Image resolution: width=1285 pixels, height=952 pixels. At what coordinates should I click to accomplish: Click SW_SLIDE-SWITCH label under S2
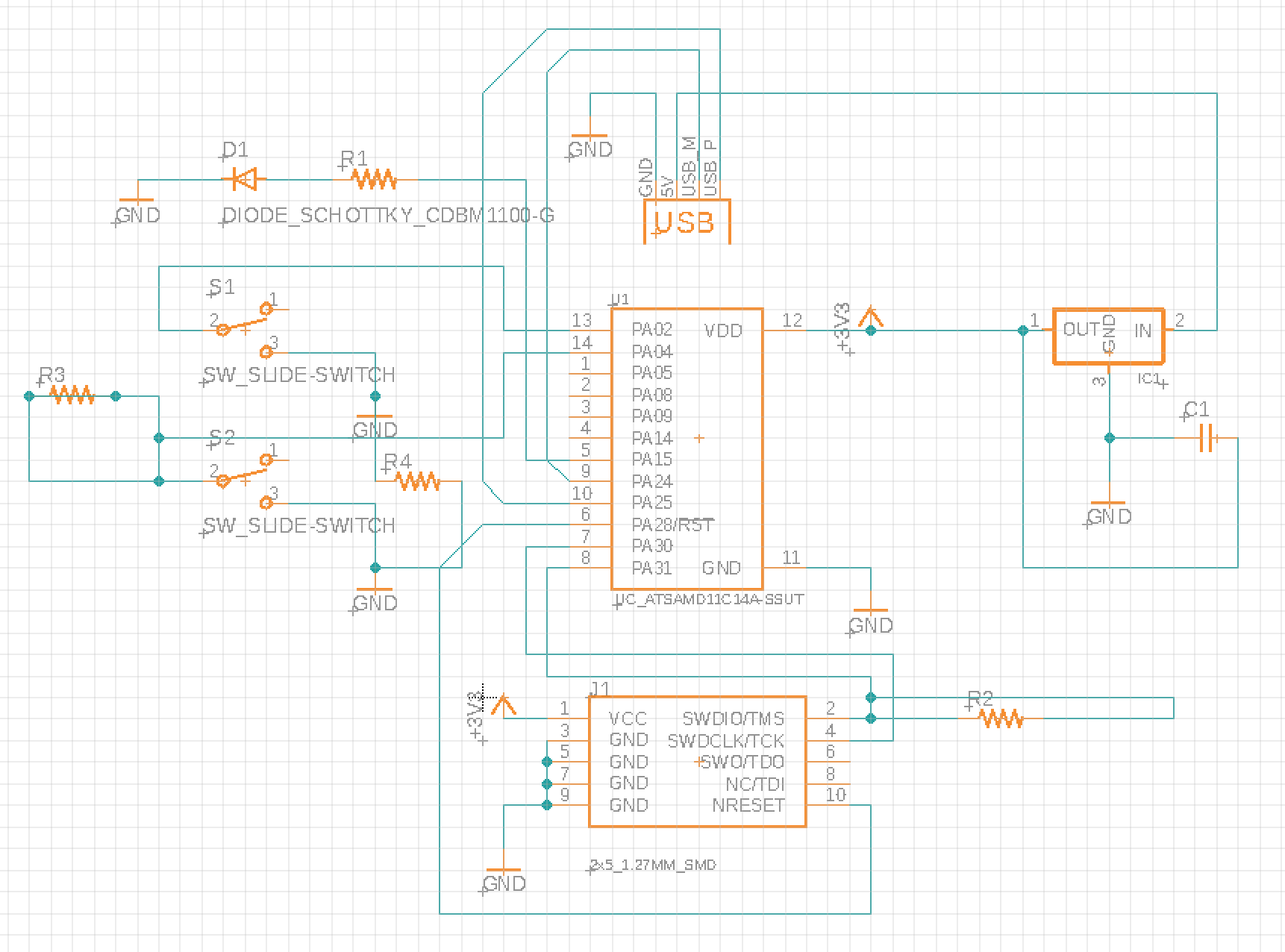click(299, 525)
